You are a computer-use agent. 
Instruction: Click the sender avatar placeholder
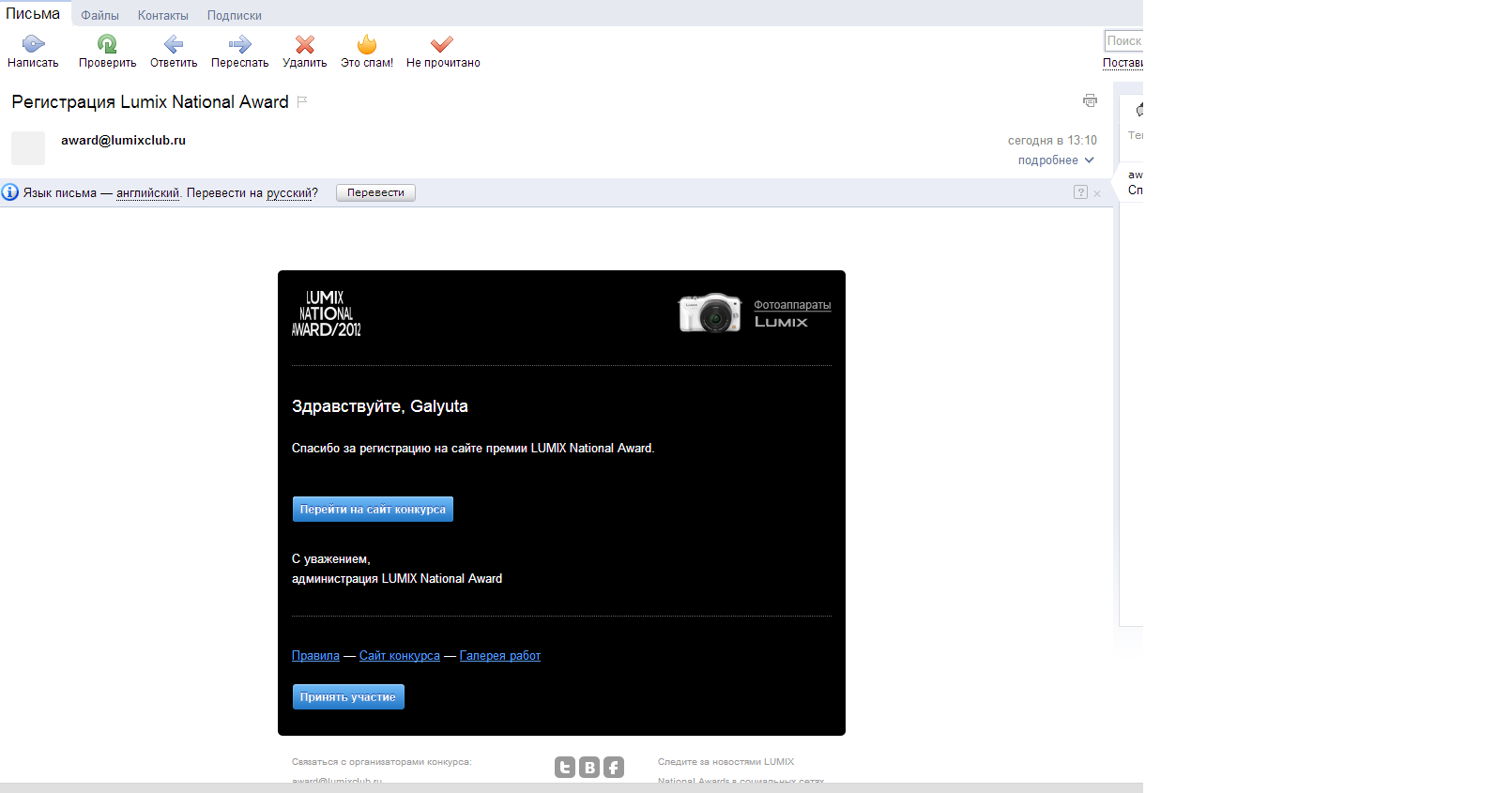click(28, 148)
